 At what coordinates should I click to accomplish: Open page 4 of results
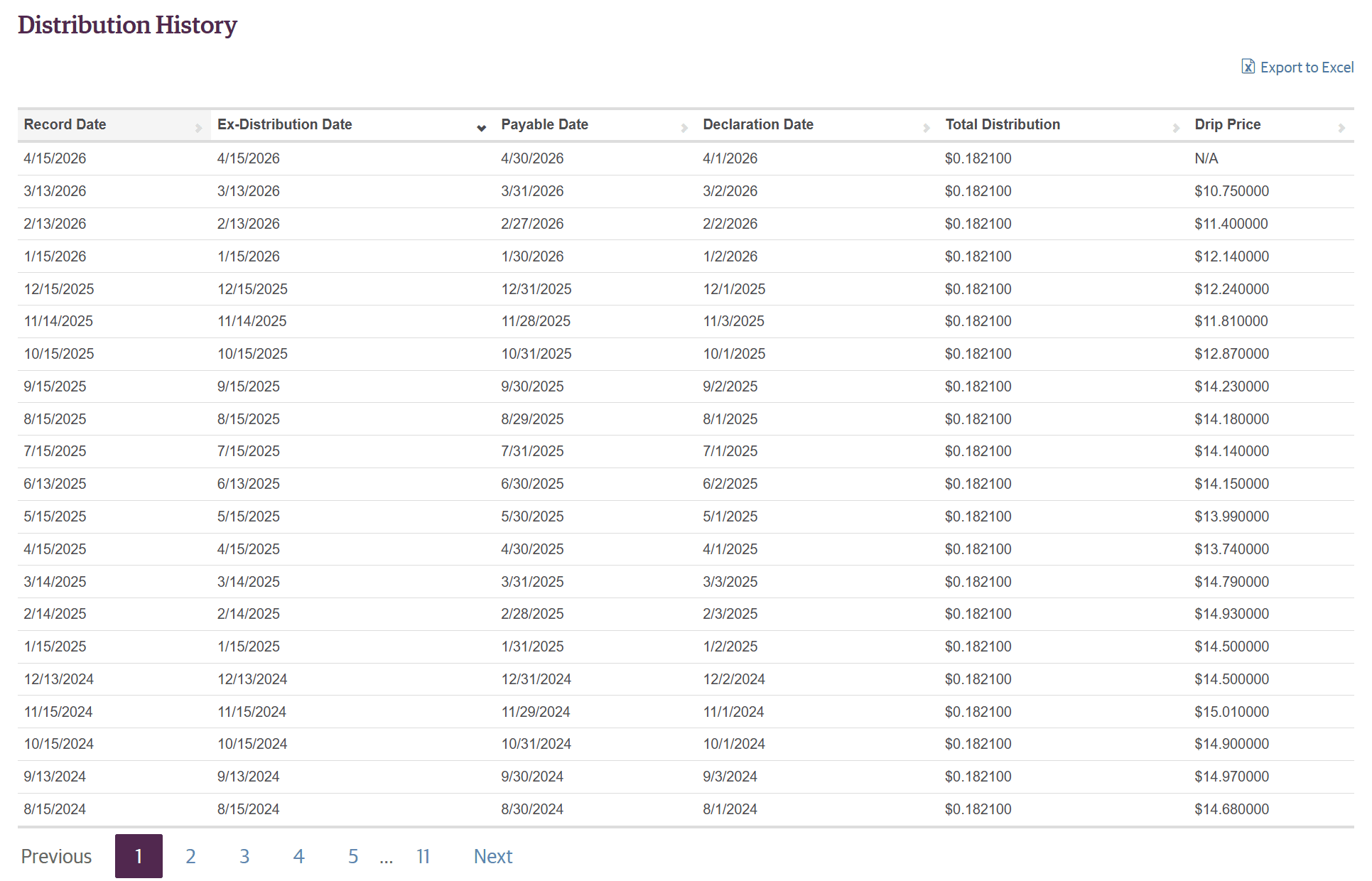[298, 856]
